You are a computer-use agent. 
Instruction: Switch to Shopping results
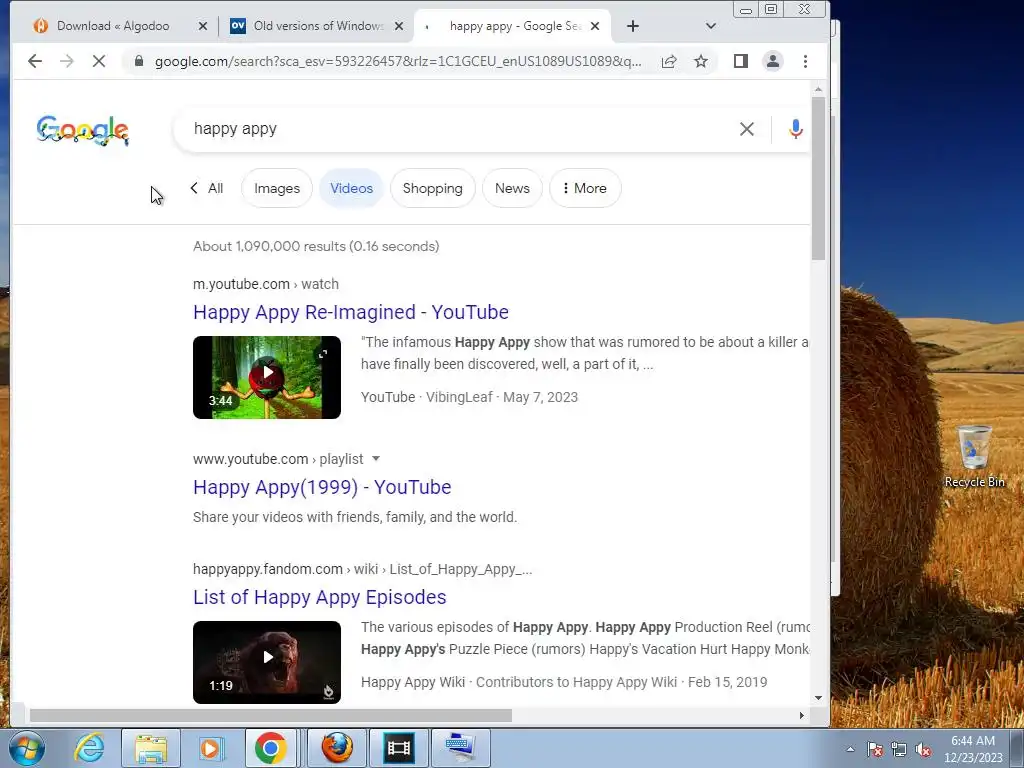[x=432, y=188]
